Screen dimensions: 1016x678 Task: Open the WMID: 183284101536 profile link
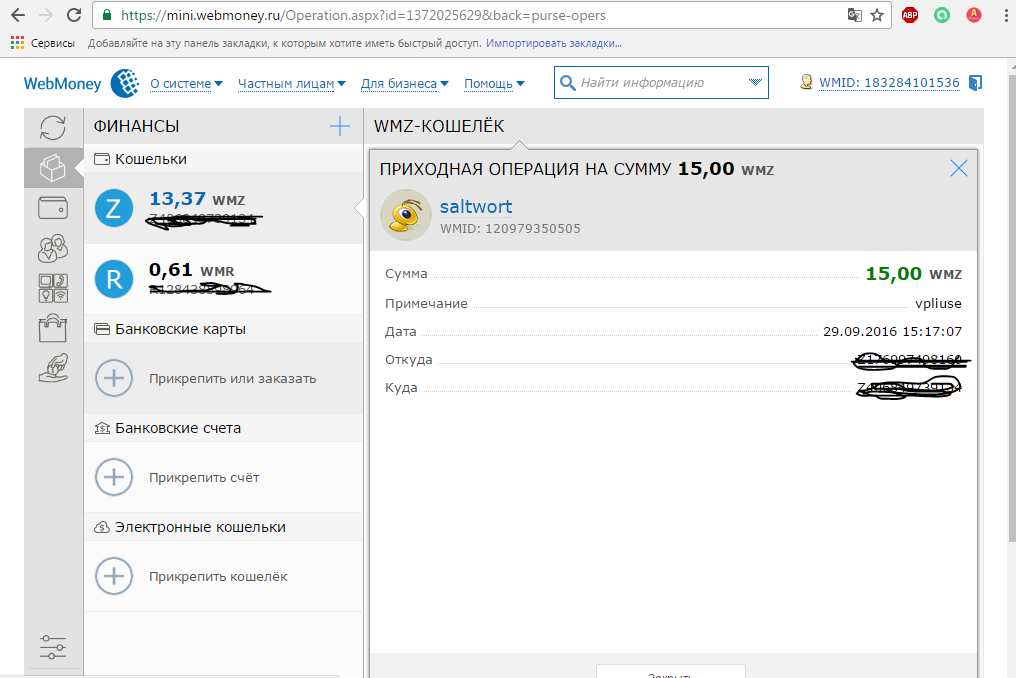[889, 83]
